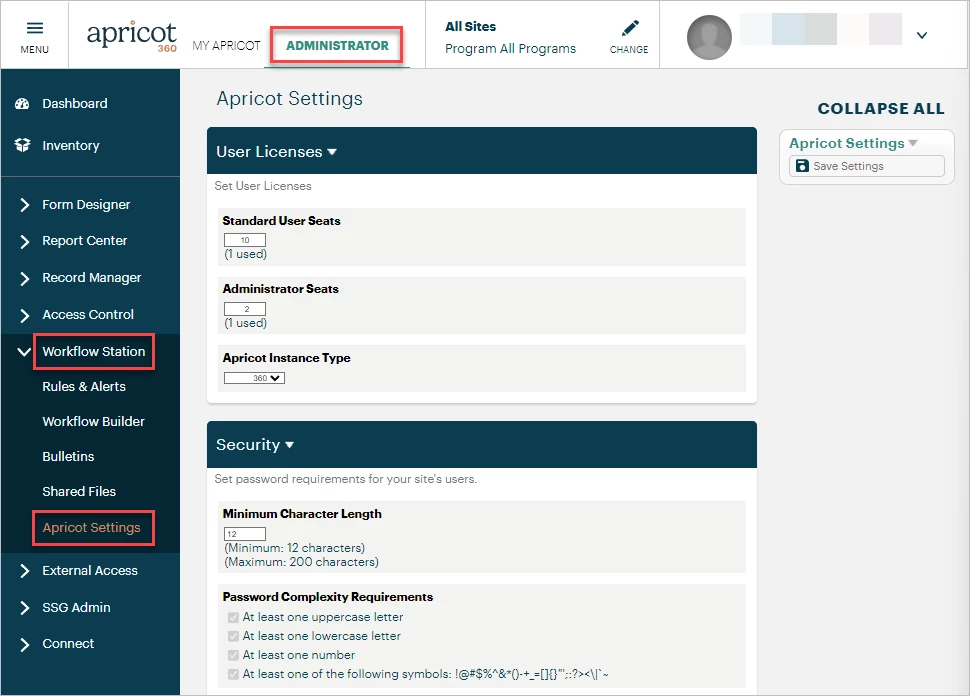This screenshot has height=696, width=970.
Task: Expand the Form Designer chevron
Action: [24, 205]
